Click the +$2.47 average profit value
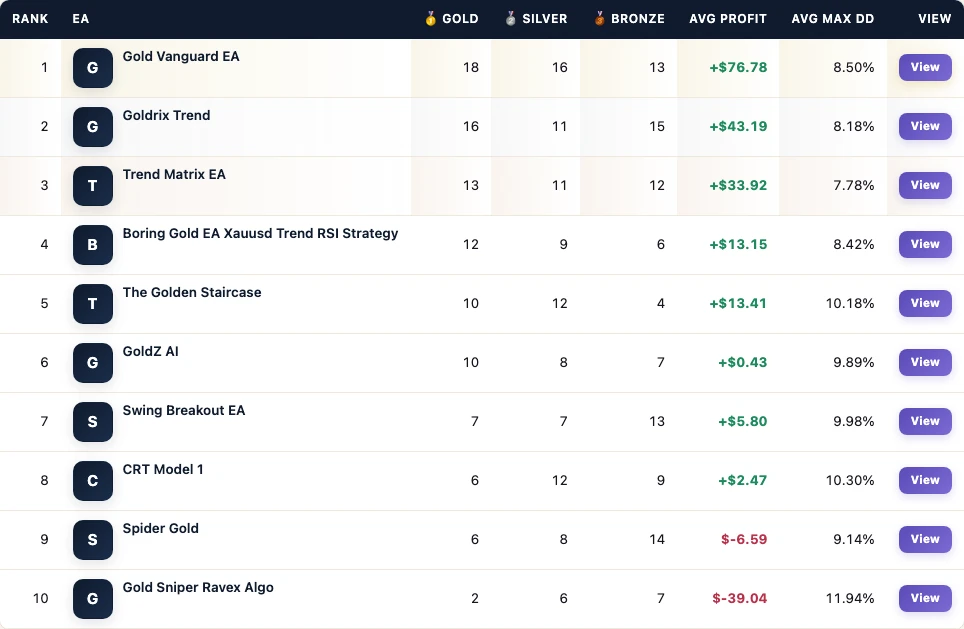The height and width of the screenshot is (629, 964). pyautogui.click(x=743, y=481)
